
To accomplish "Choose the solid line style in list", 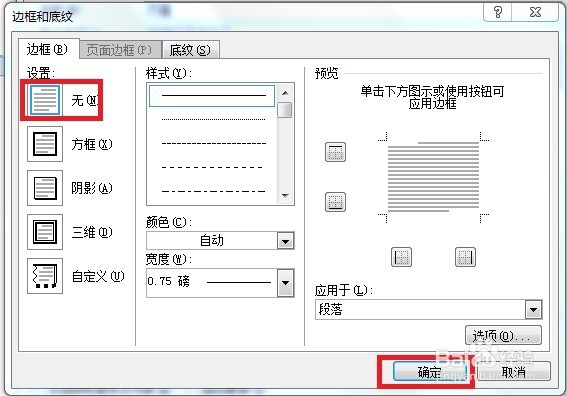I will pyautogui.click(x=212, y=96).
